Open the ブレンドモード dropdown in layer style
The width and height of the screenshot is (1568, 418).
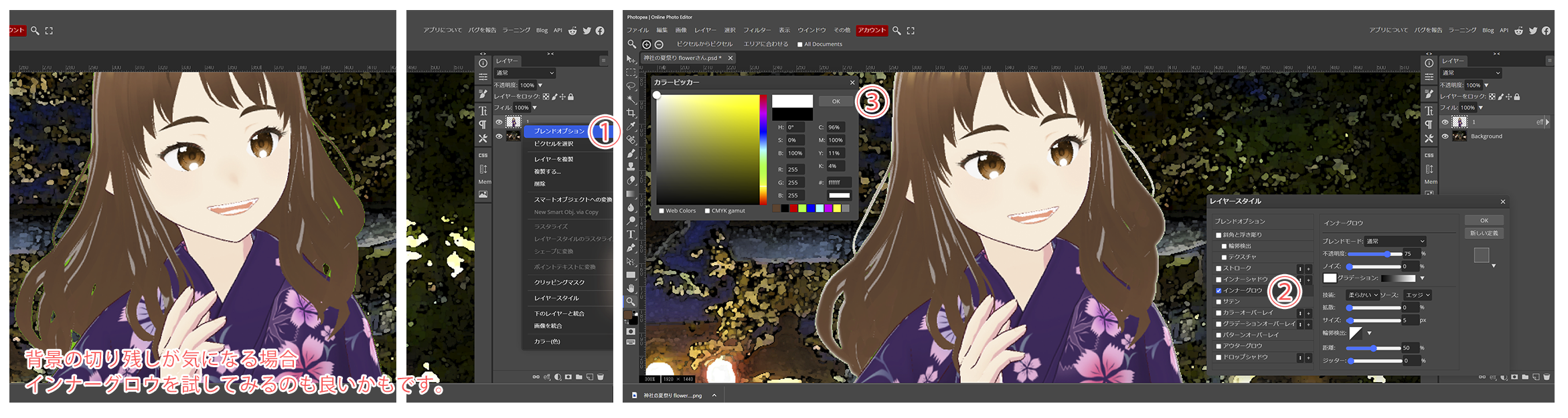(1395, 241)
